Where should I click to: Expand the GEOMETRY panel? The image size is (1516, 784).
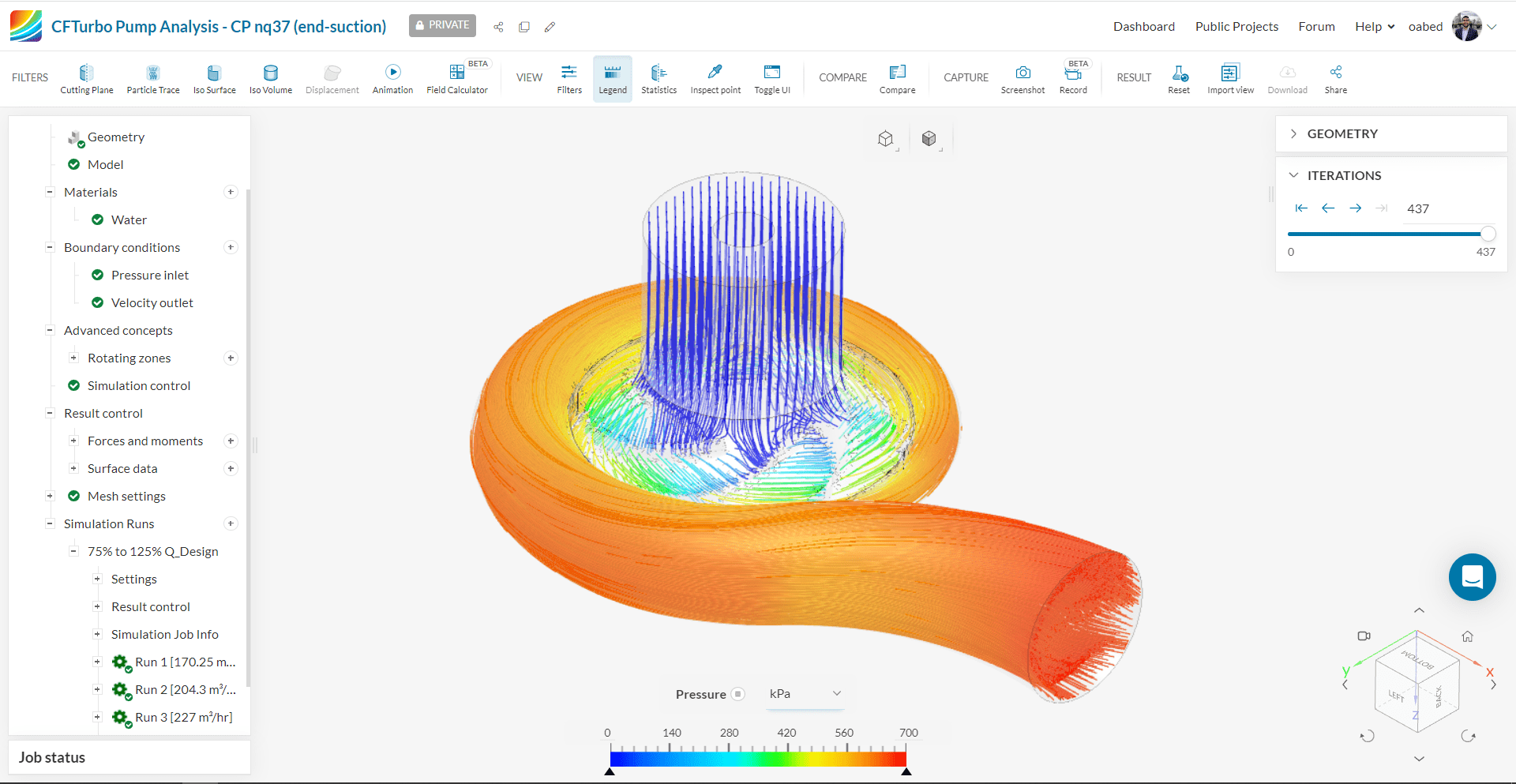[x=1342, y=134]
